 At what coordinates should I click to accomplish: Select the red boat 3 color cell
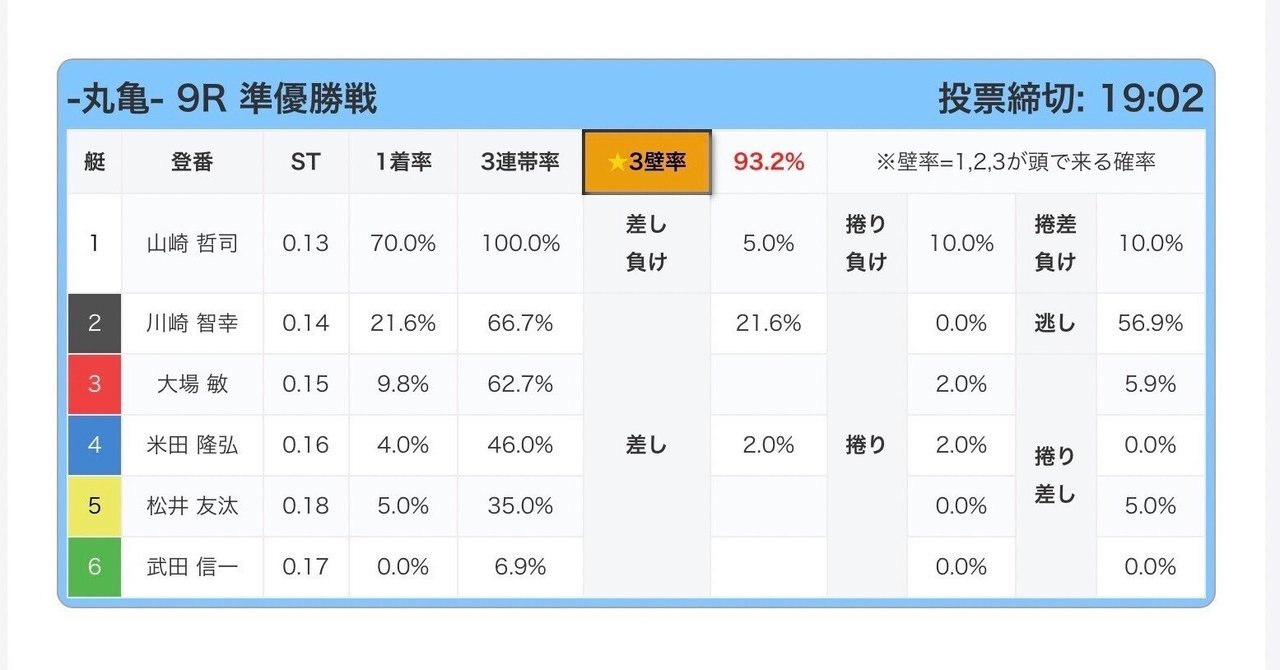94,384
